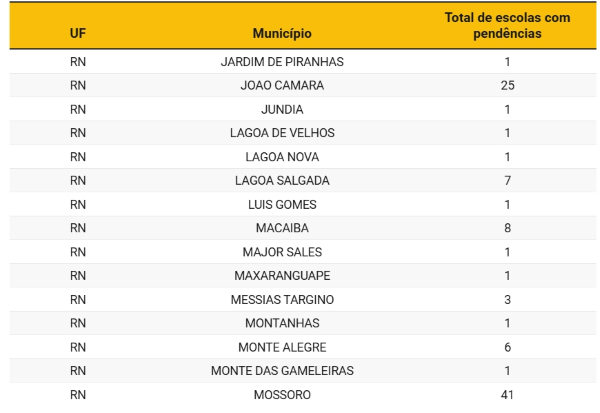Select the LAGOA SALGADA row name
Screen dimensions: 600x413
point(282,181)
